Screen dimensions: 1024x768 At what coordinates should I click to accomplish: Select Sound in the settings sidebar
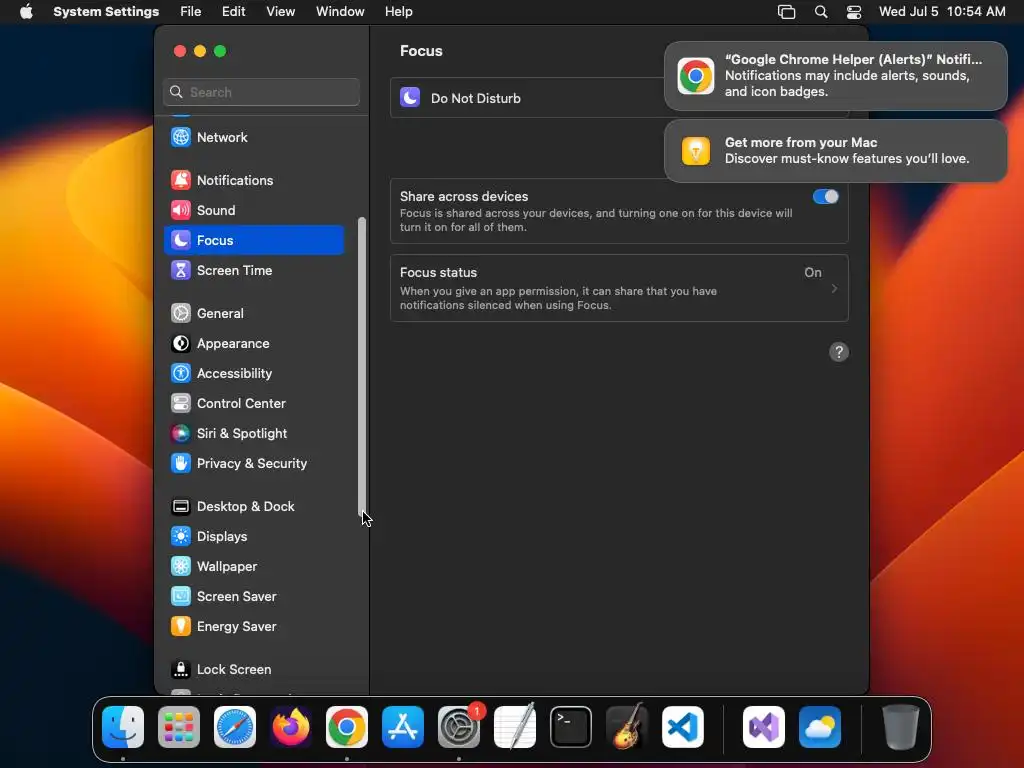(254, 210)
